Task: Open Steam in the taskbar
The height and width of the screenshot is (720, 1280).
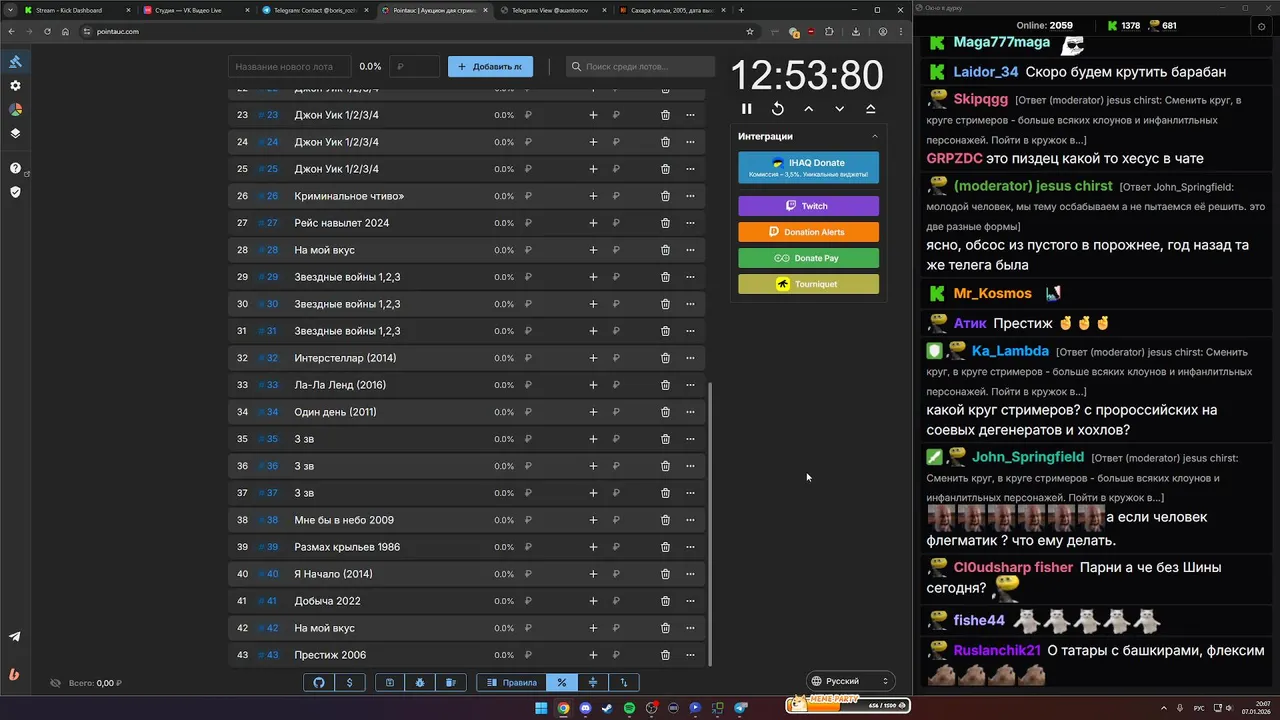Action: (x=607, y=708)
